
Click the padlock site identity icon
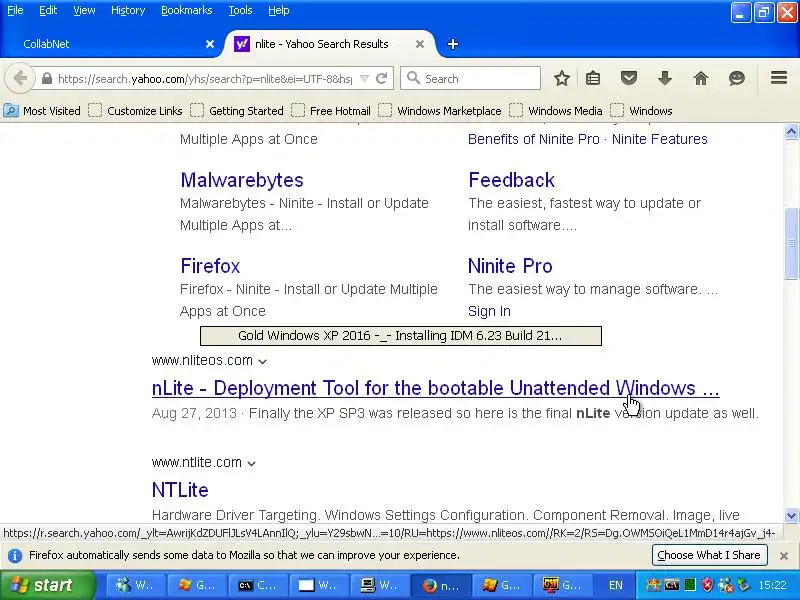pyautogui.click(x=47, y=79)
